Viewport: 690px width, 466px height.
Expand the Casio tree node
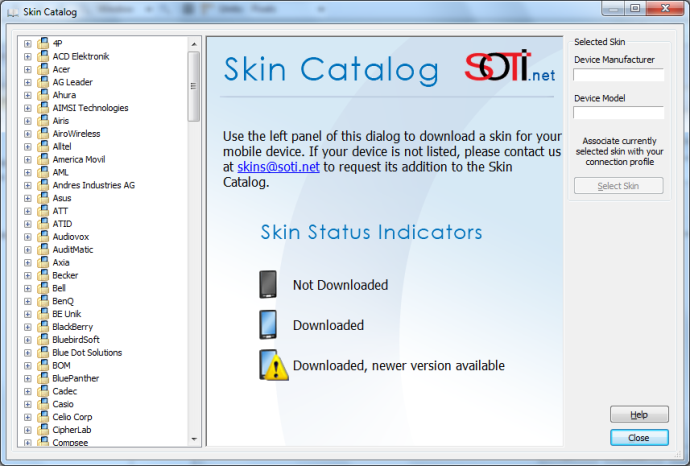pyautogui.click(x=28, y=404)
